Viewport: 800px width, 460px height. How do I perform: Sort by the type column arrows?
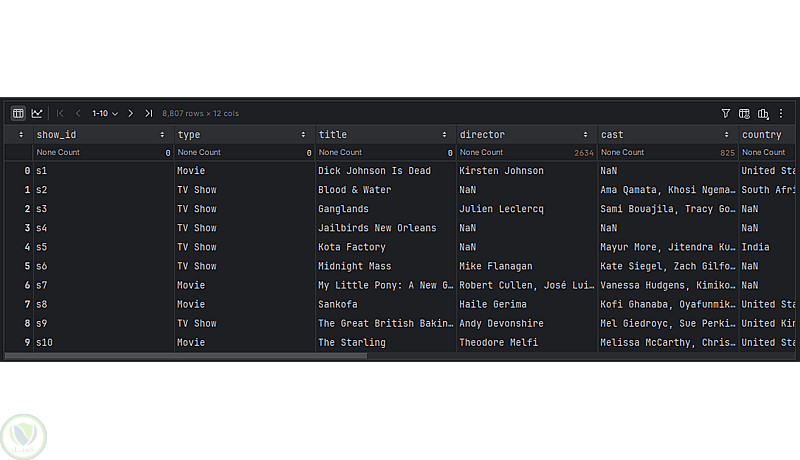[304, 134]
